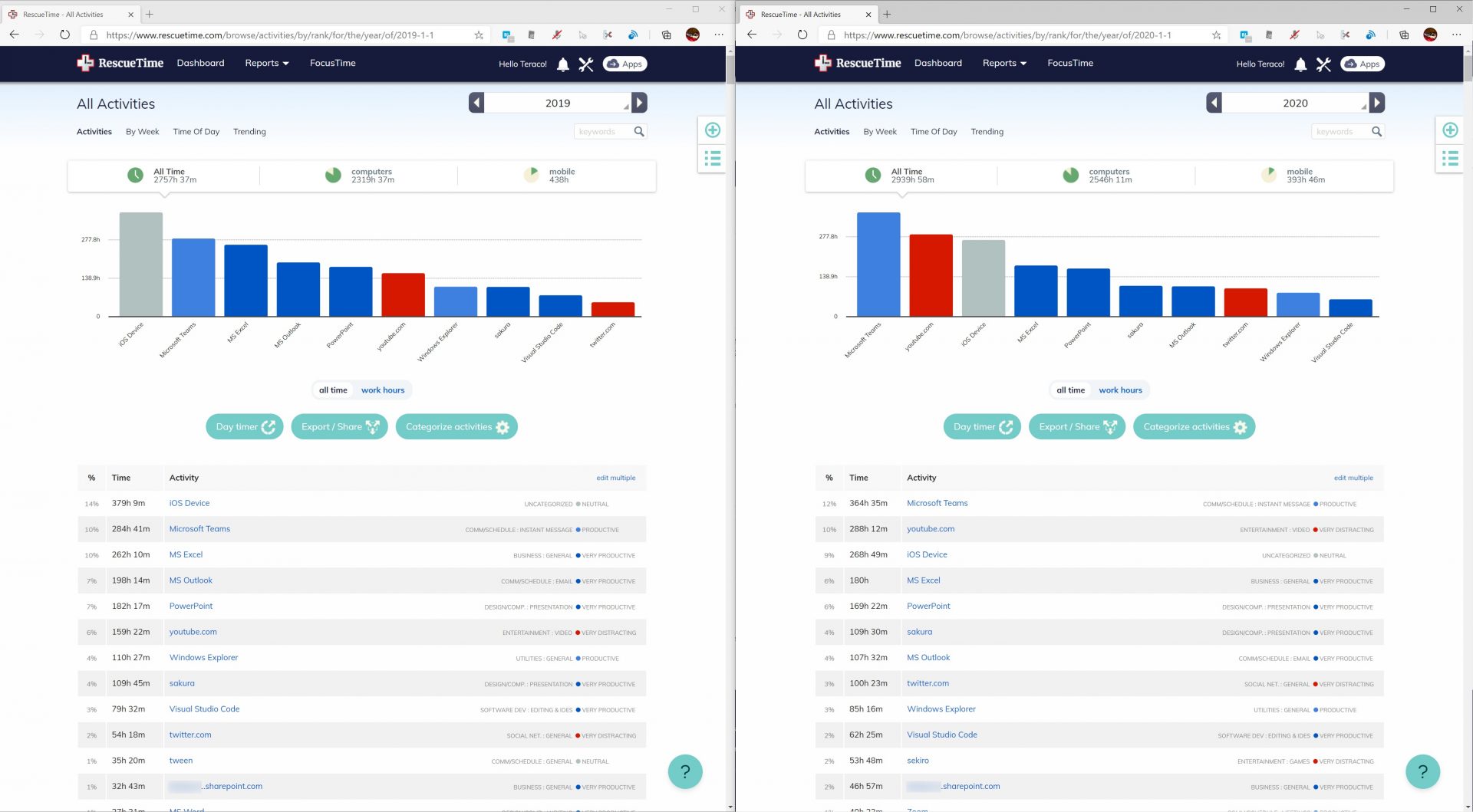Switch to Trending tab in 2020 window

987,132
